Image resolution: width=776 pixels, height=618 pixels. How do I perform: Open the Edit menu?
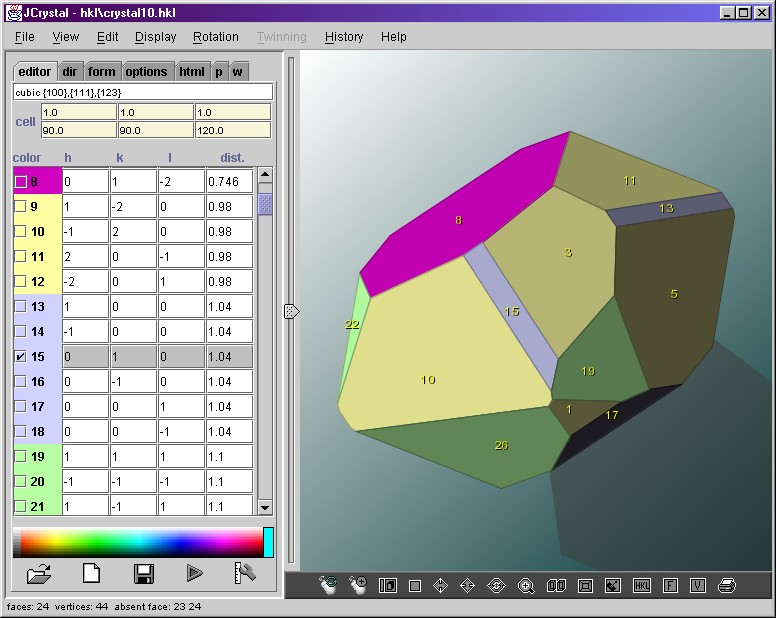coord(107,37)
